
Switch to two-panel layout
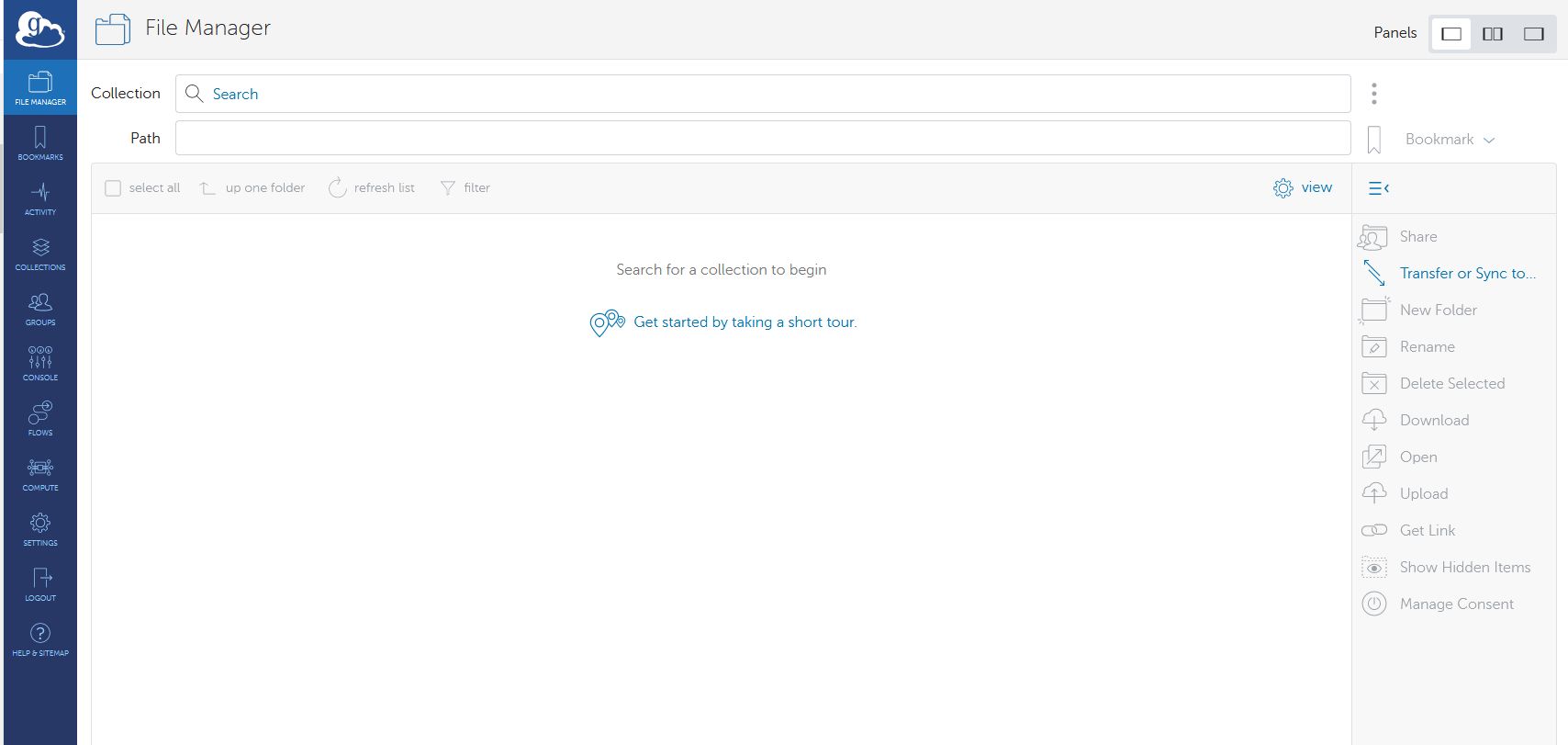(1493, 34)
